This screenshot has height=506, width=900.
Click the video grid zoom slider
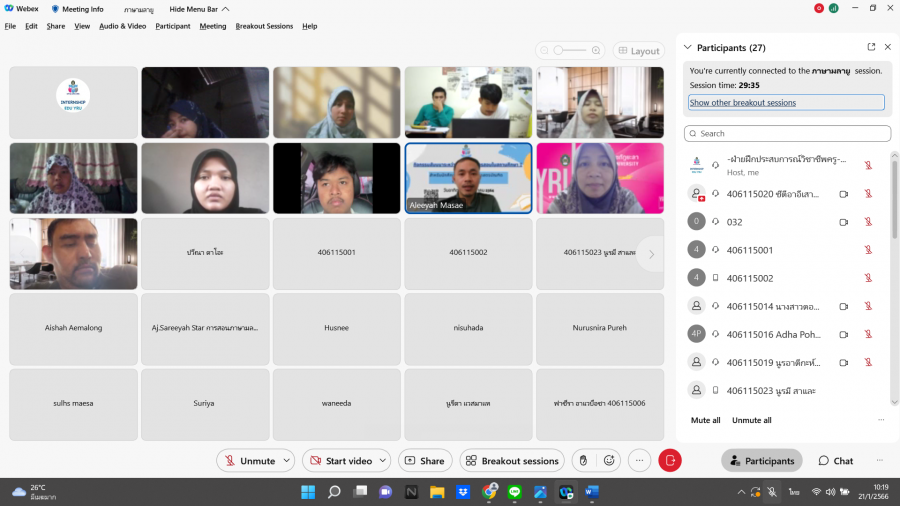click(x=569, y=50)
